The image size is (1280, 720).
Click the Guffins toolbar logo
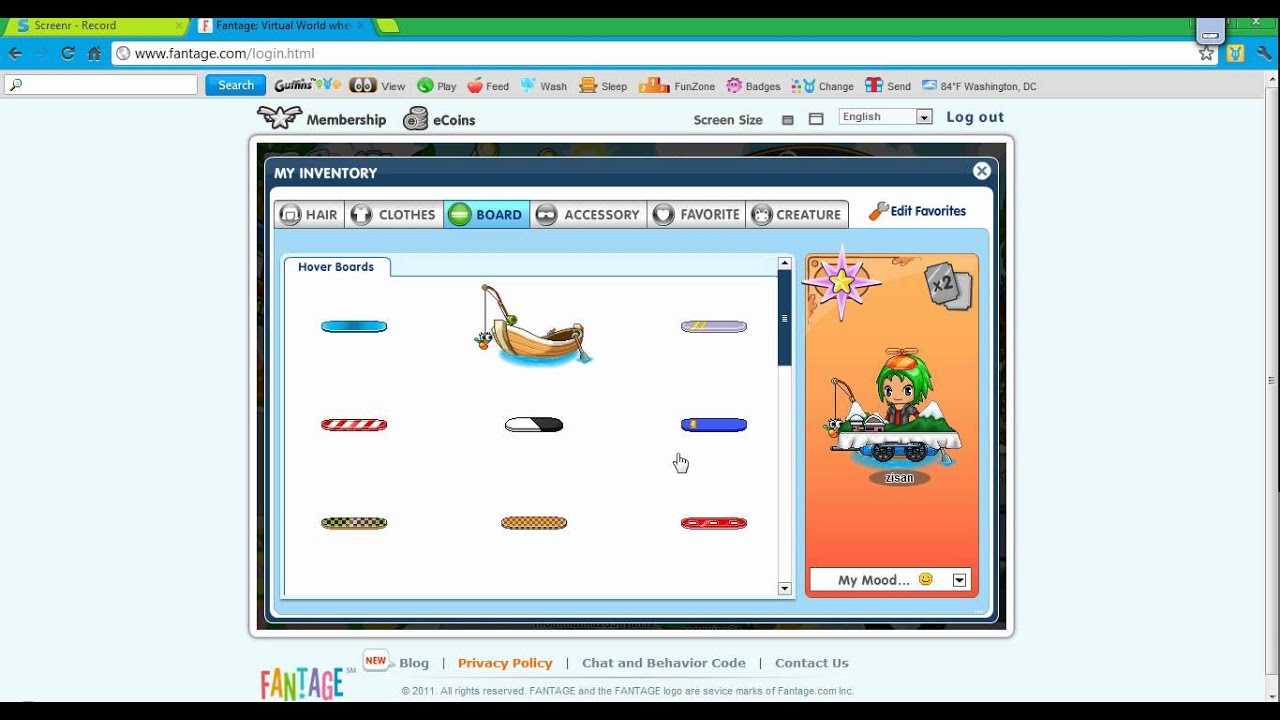click(x=306, y=85)
